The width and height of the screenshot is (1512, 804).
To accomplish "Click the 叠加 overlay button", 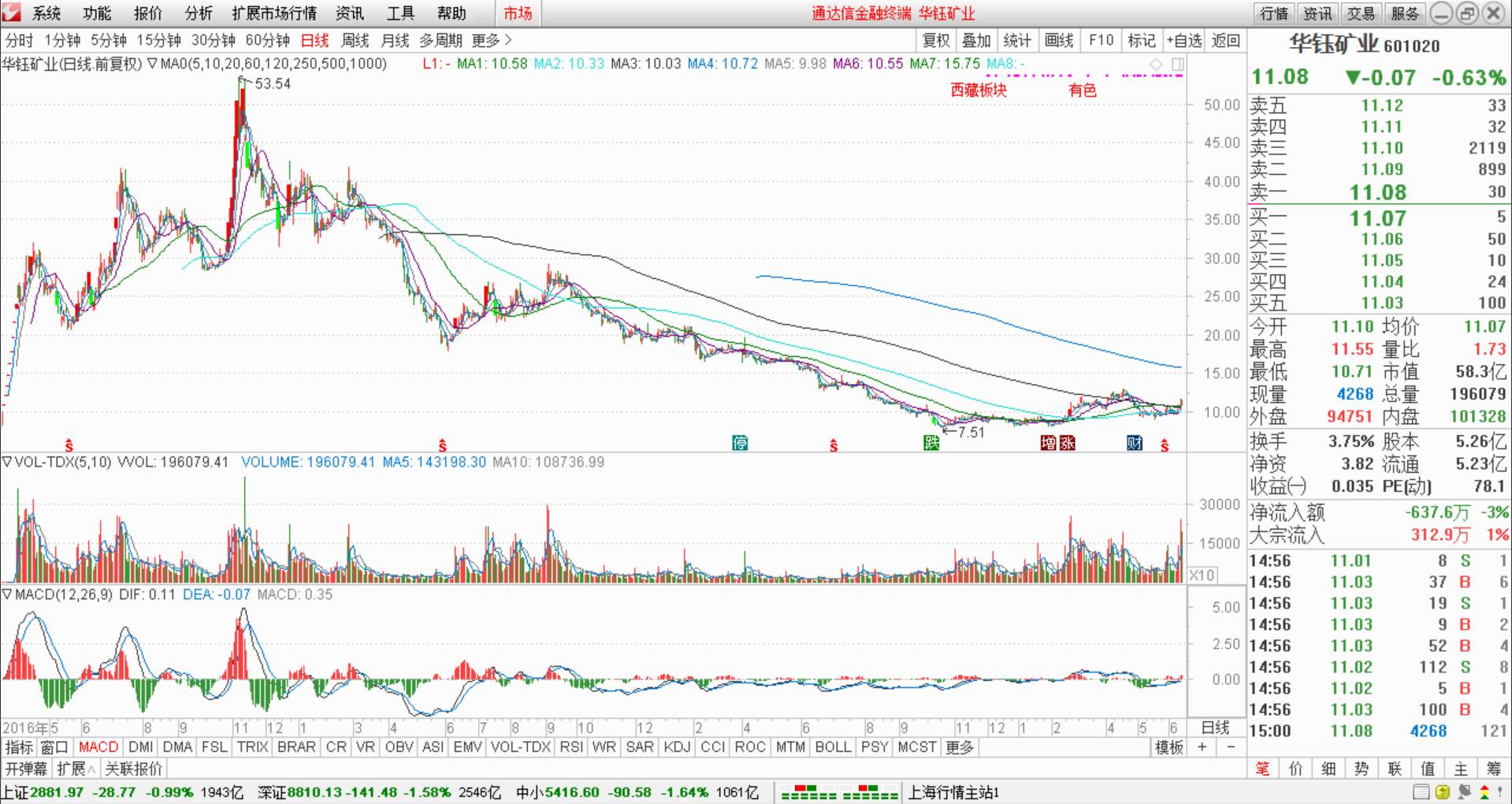I will point(976,40).
